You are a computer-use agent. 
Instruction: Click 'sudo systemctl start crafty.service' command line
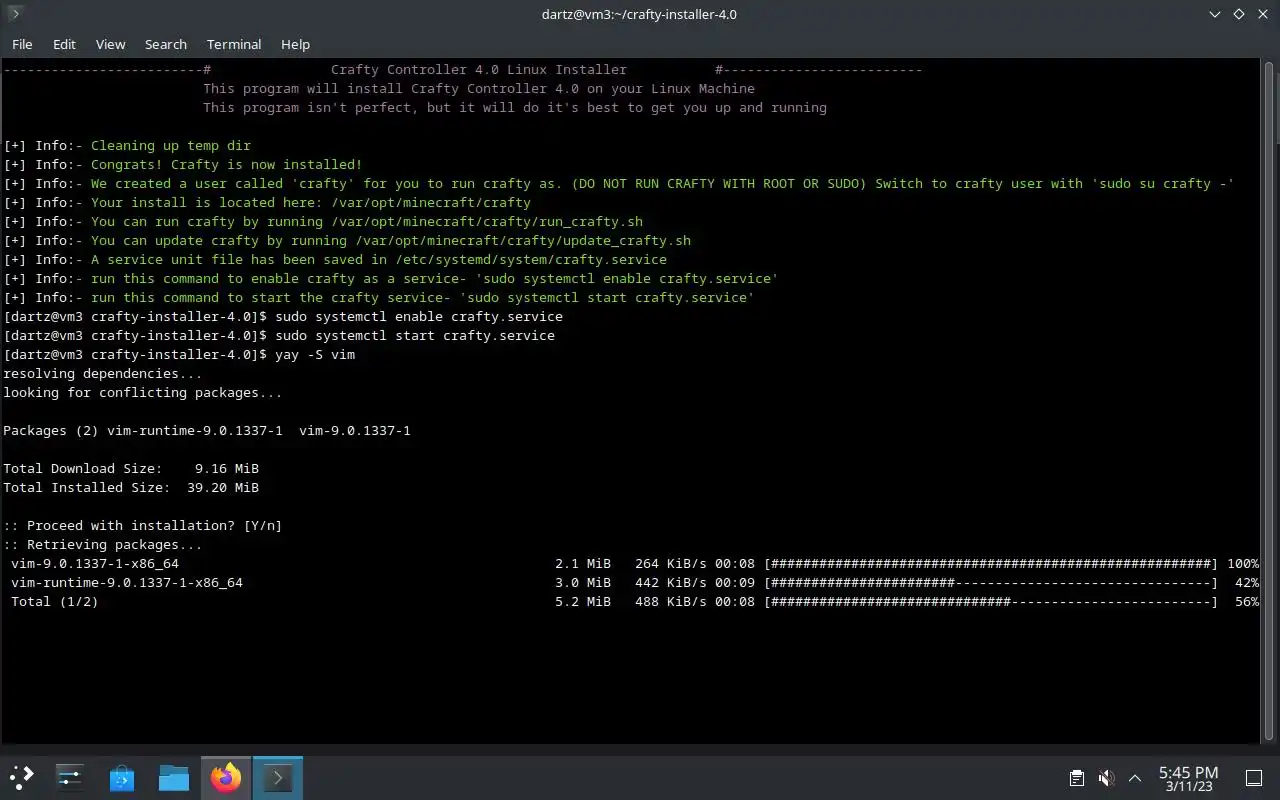coord(415,335)
